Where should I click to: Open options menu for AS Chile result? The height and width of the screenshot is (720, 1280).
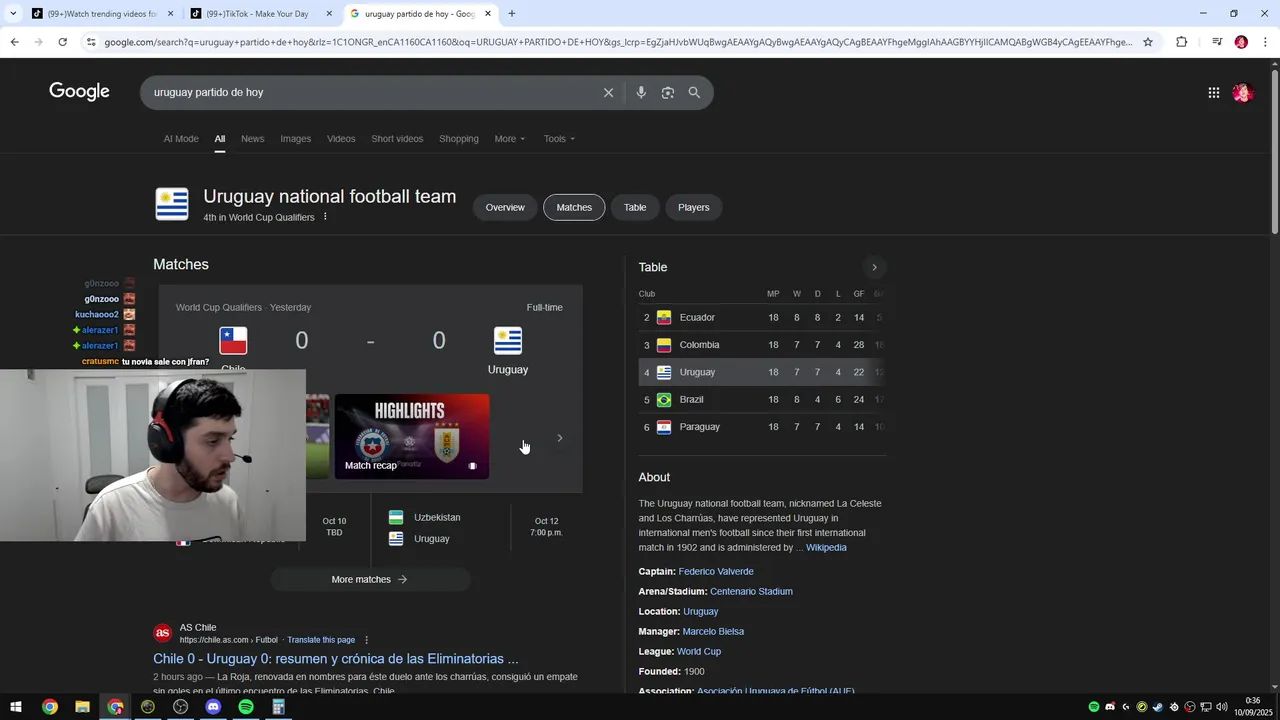[366, 640]
